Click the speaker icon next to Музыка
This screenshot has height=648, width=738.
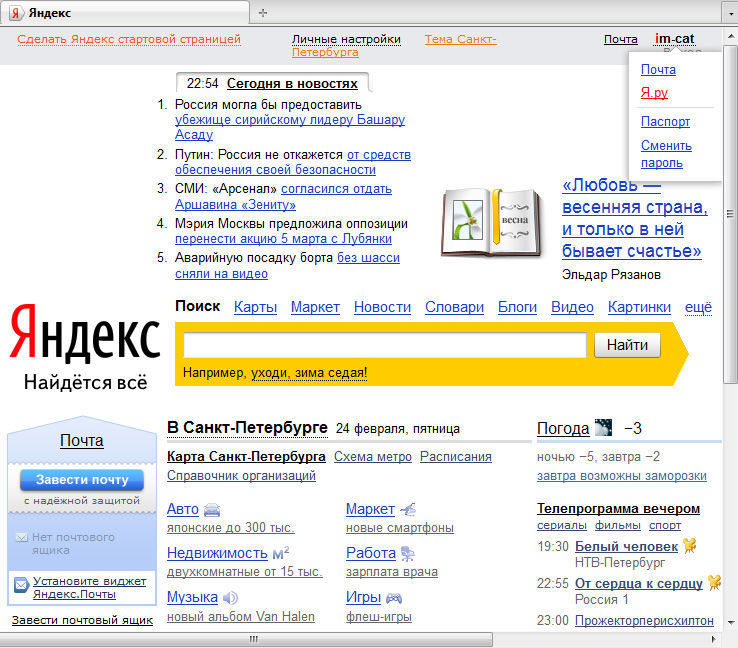[x=230, y=598]
